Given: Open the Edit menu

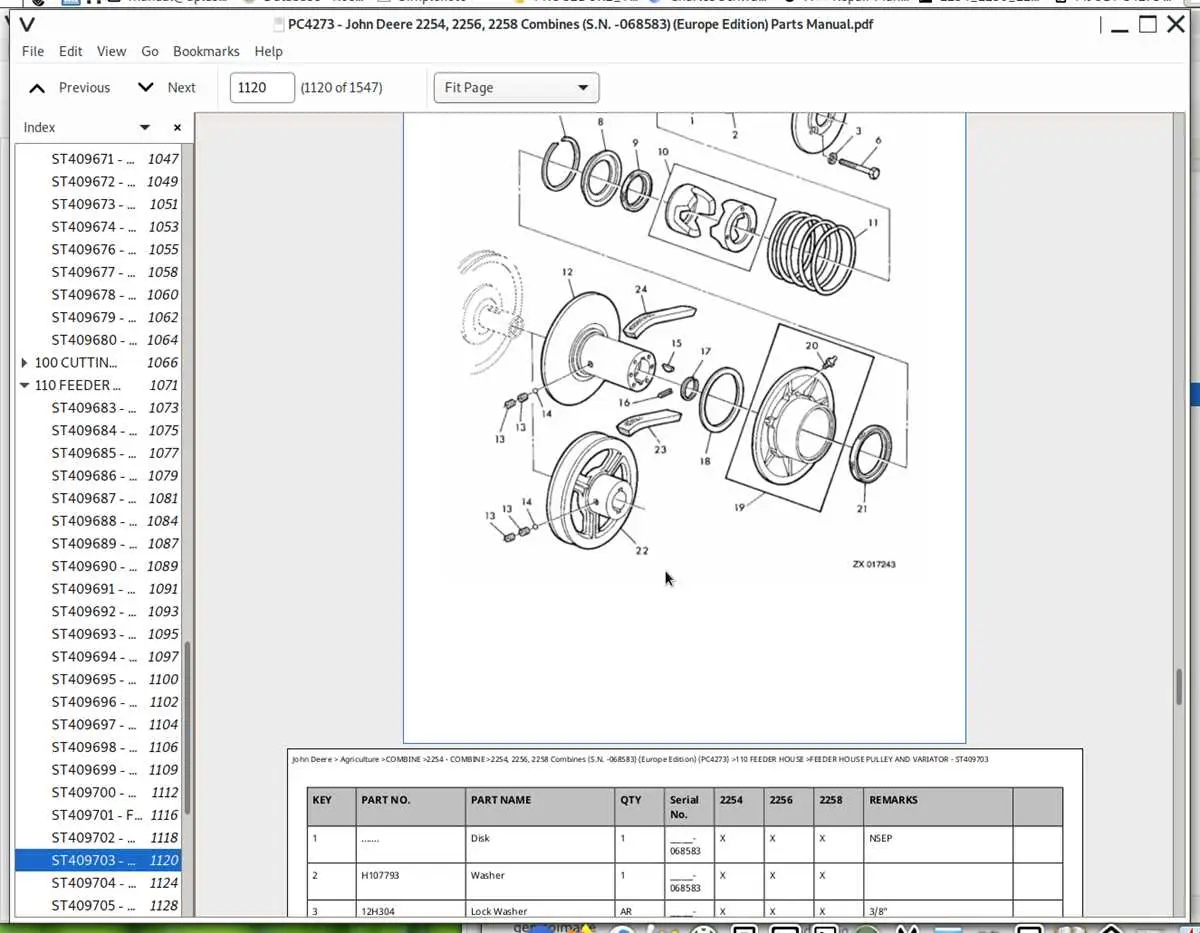Looking at the screenshot, I should click(x=71, y=51).
